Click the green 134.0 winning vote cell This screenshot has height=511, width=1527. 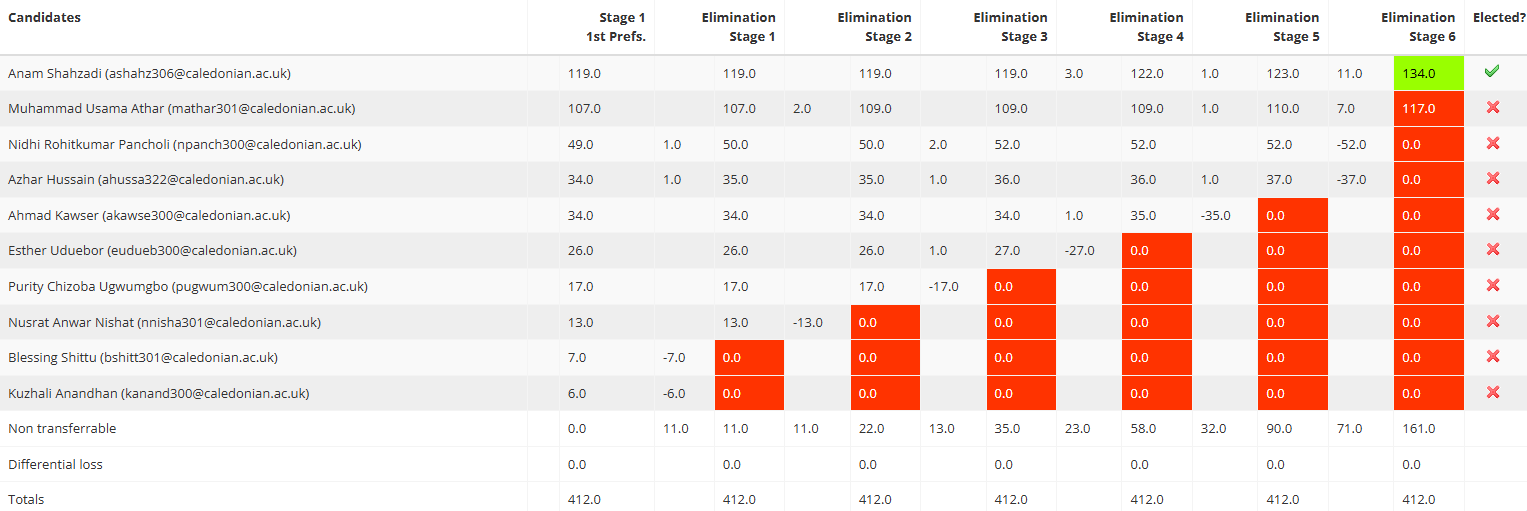click(x=1428, y=73)
